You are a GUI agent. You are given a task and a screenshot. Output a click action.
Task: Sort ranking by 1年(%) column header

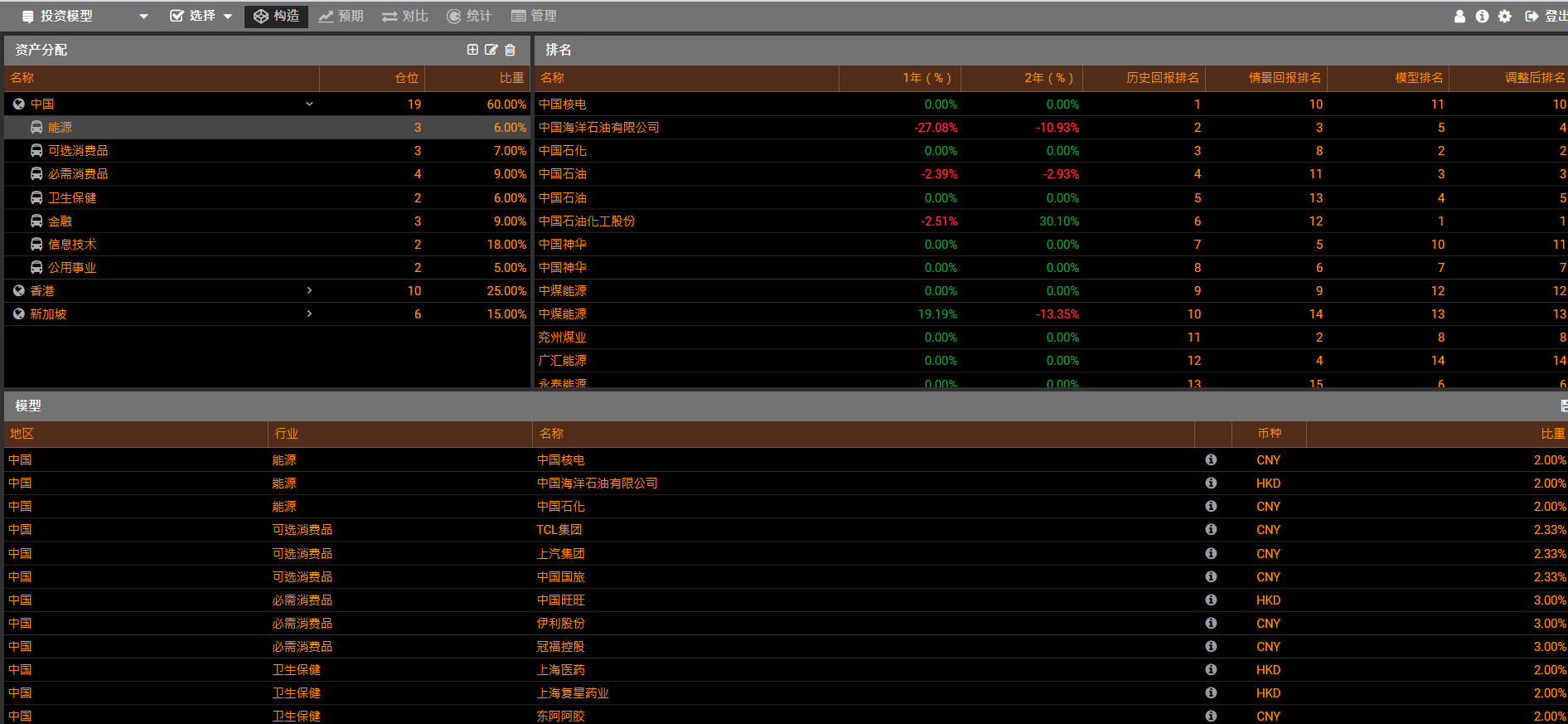click(x=900, y=78)
